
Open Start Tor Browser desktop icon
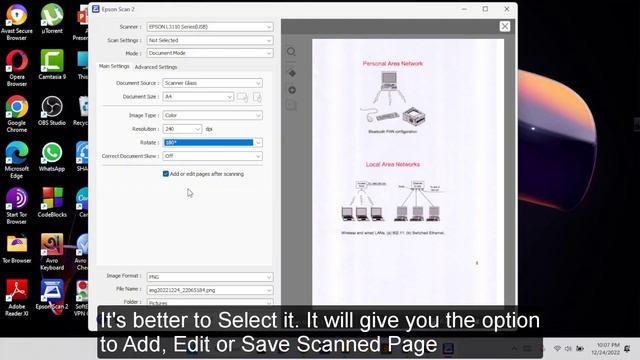coord(17,206)
